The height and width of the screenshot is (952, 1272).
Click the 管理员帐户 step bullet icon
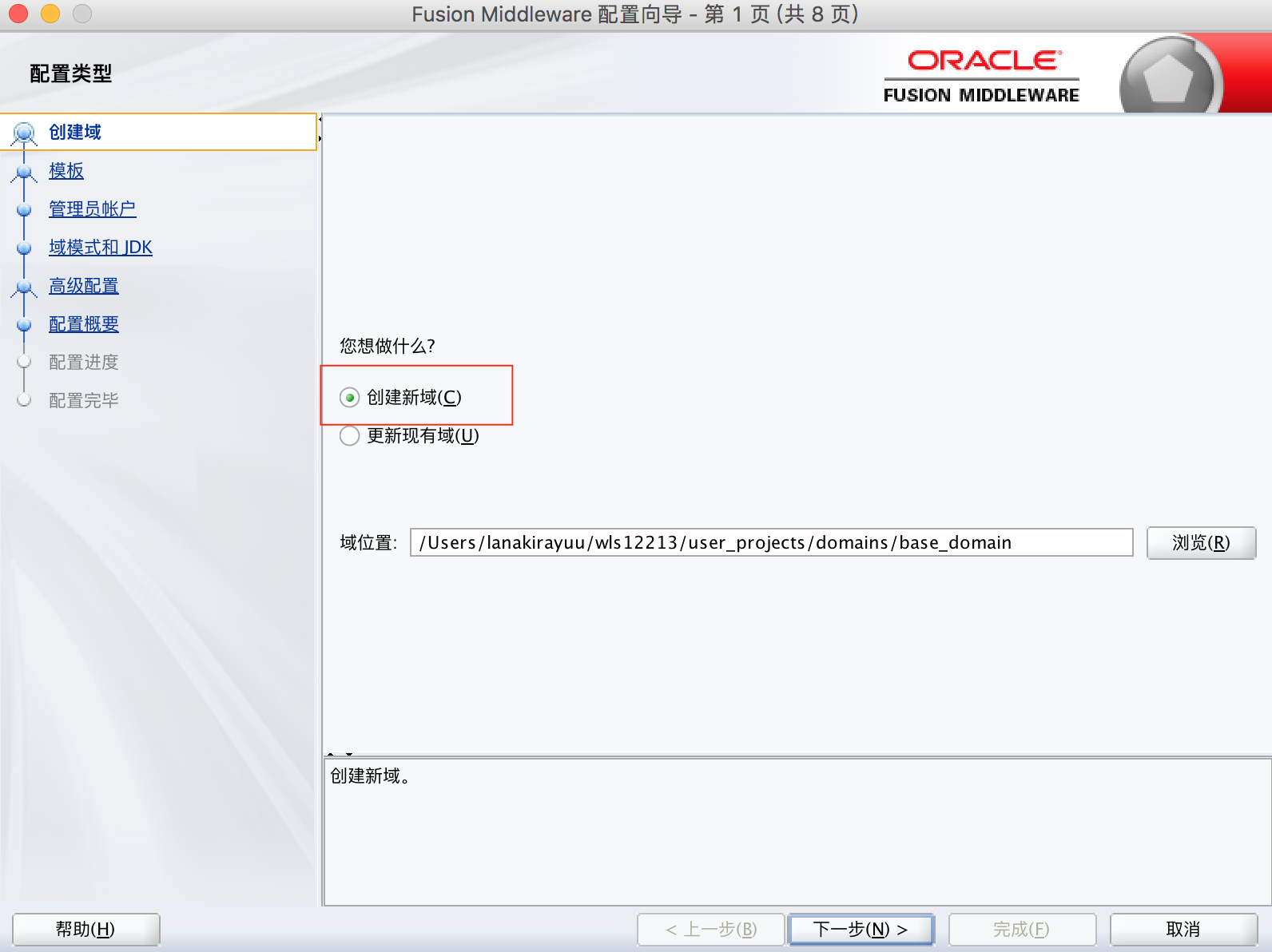24,209
